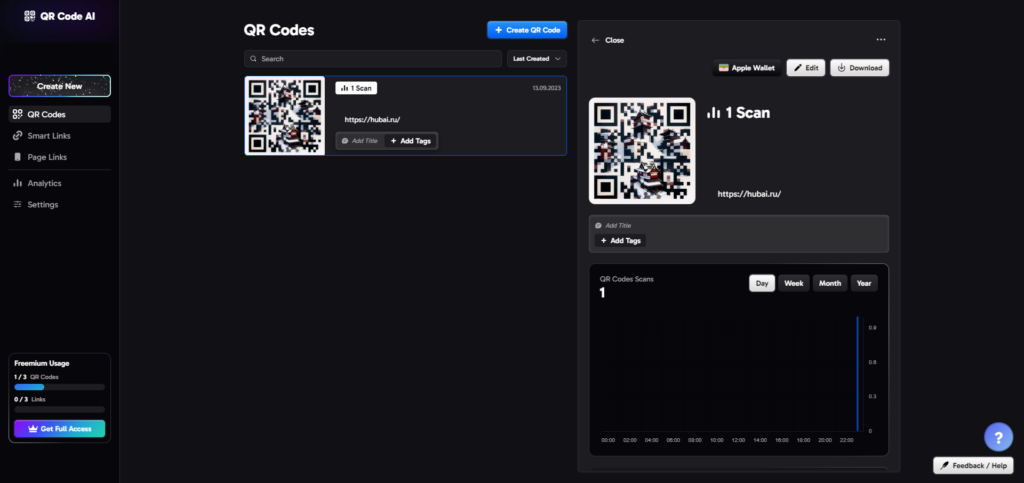Switch chart to Week view
1024x483 pixels.
pyautogui.click(x=793, y=283)
